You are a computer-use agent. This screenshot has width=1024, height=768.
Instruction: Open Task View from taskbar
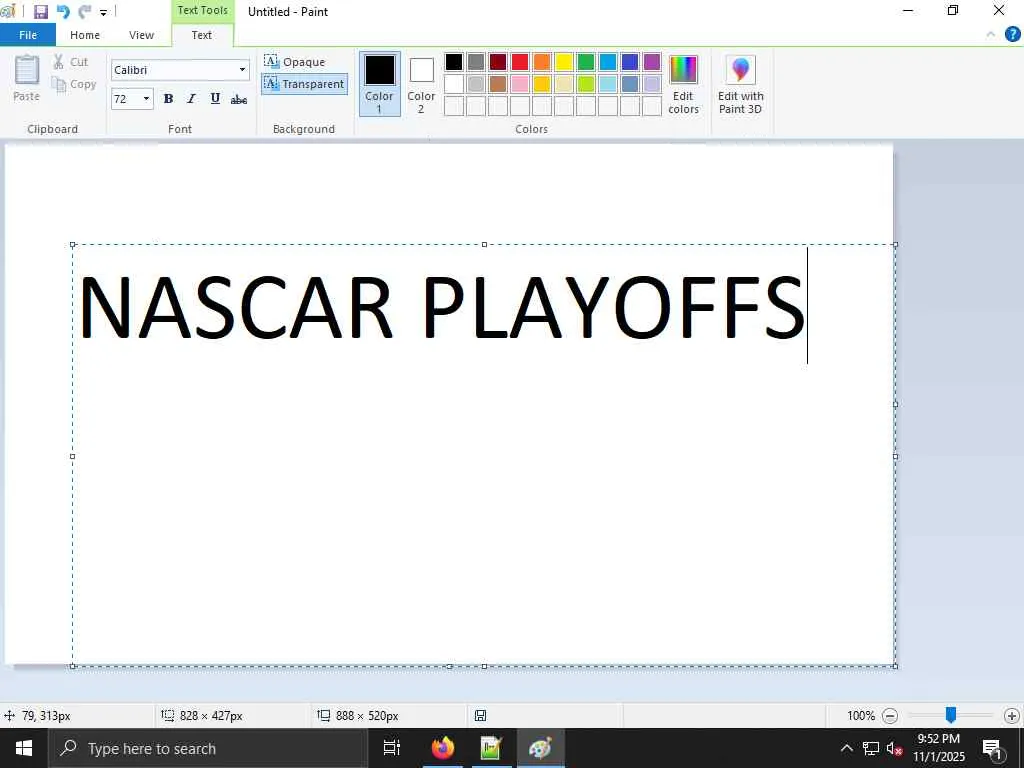point(392,748)
